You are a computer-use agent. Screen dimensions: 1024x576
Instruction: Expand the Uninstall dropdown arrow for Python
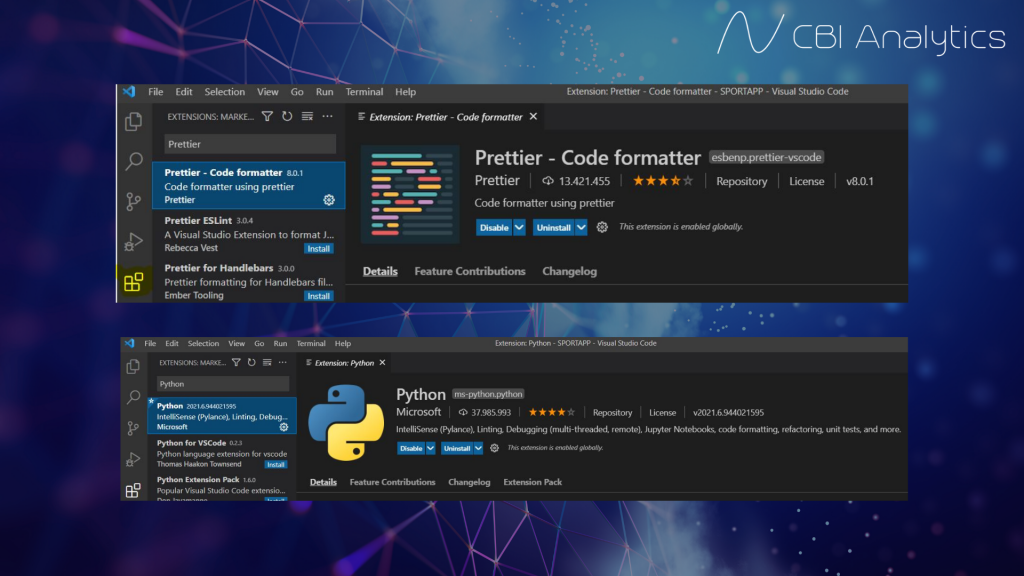(479, 448)
